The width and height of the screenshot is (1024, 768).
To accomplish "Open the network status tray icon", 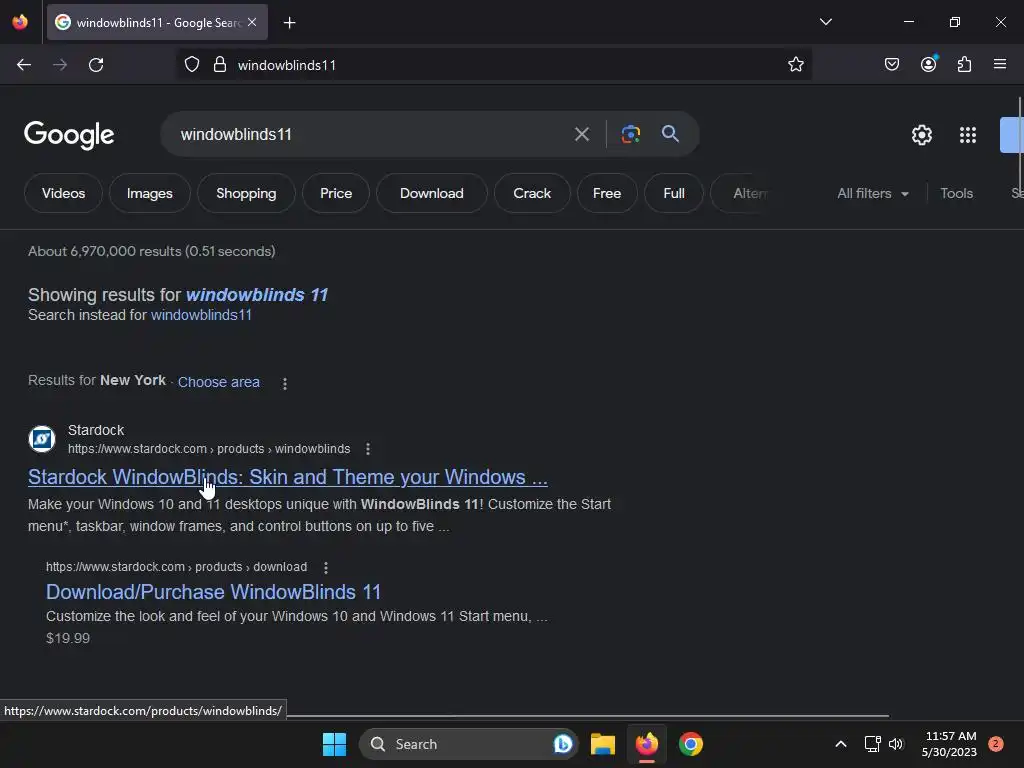I will pyautogui.click(x=872, y=744).
